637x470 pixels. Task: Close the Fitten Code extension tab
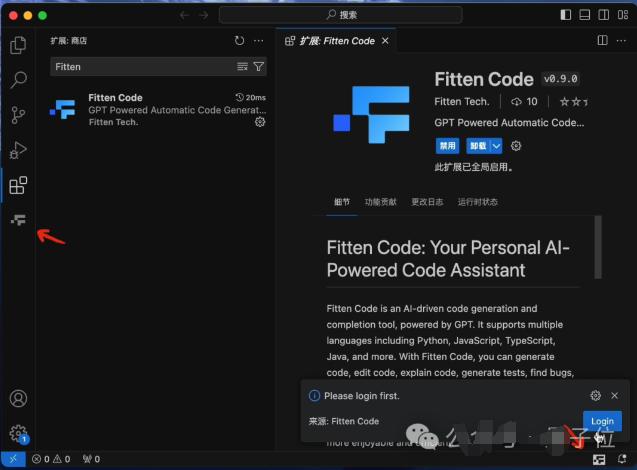(385, 41)
